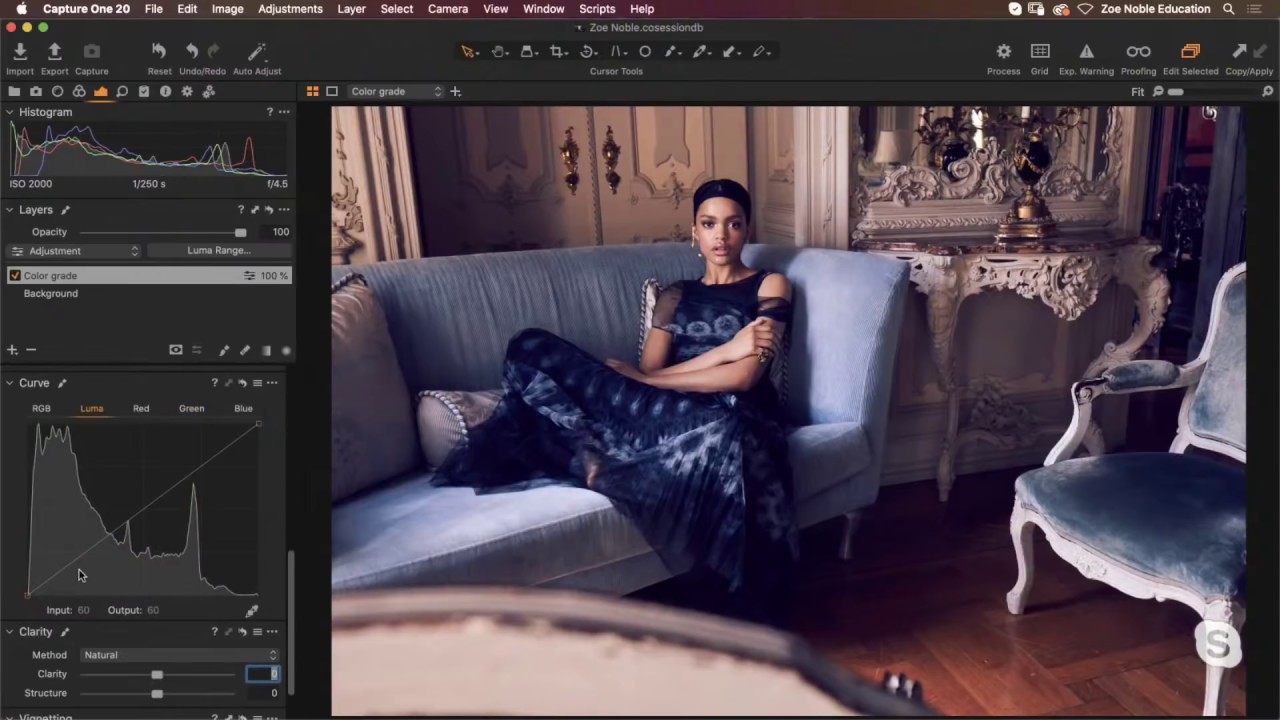Click the curve point picker eyedropper

[252, 610]
